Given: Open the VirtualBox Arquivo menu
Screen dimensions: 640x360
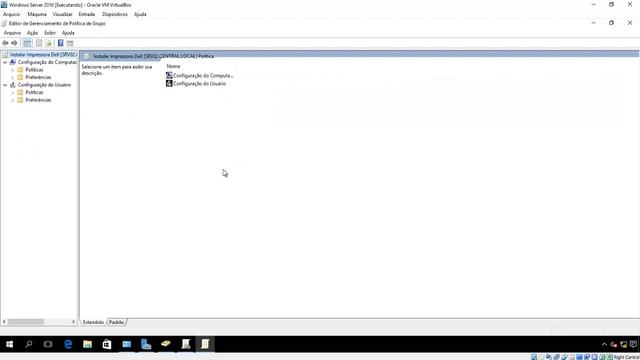Looking at the screenshot, I should pyautogui.click(x=11, y=14).
